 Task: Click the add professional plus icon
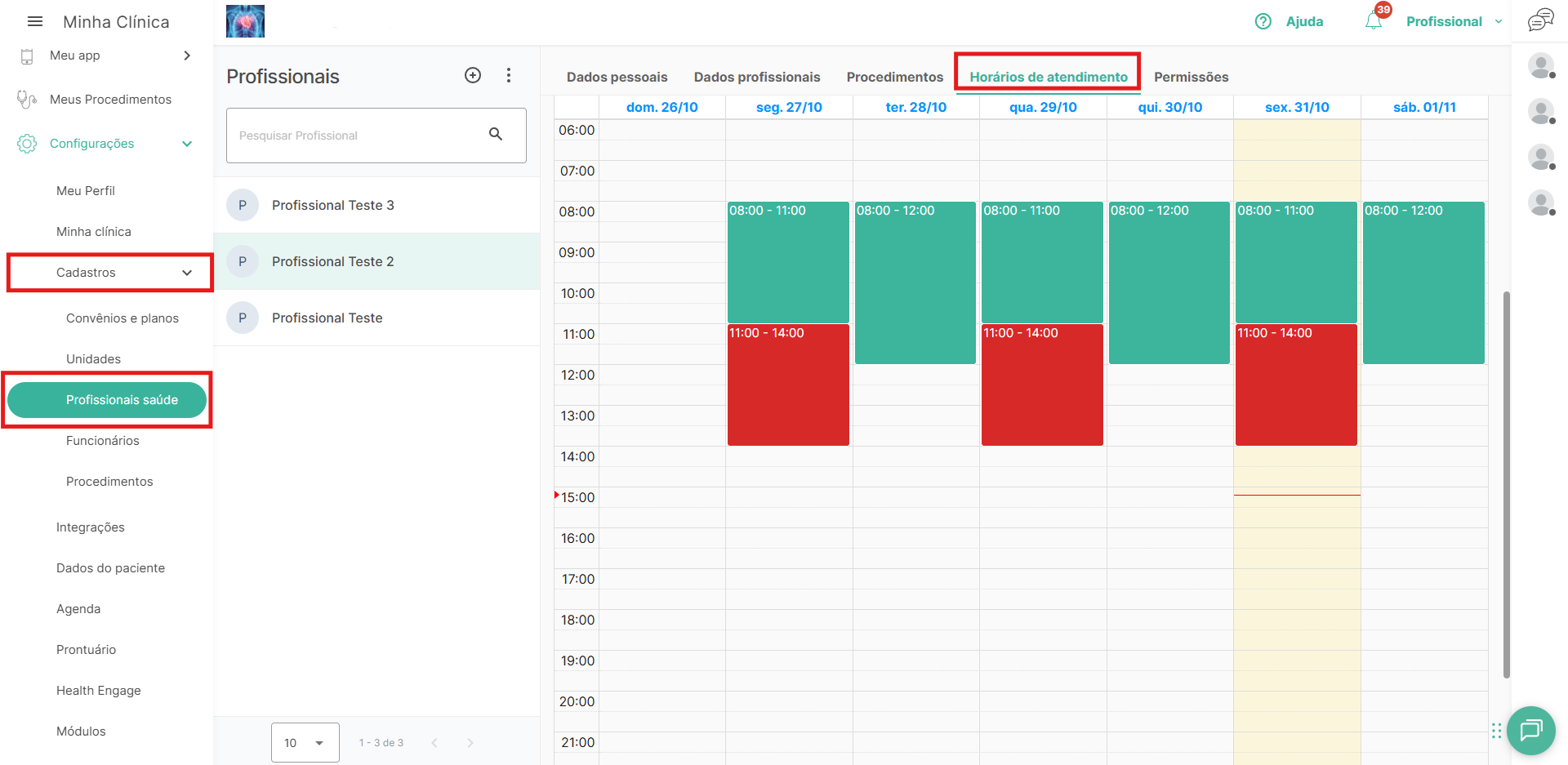tap(473, 75)
